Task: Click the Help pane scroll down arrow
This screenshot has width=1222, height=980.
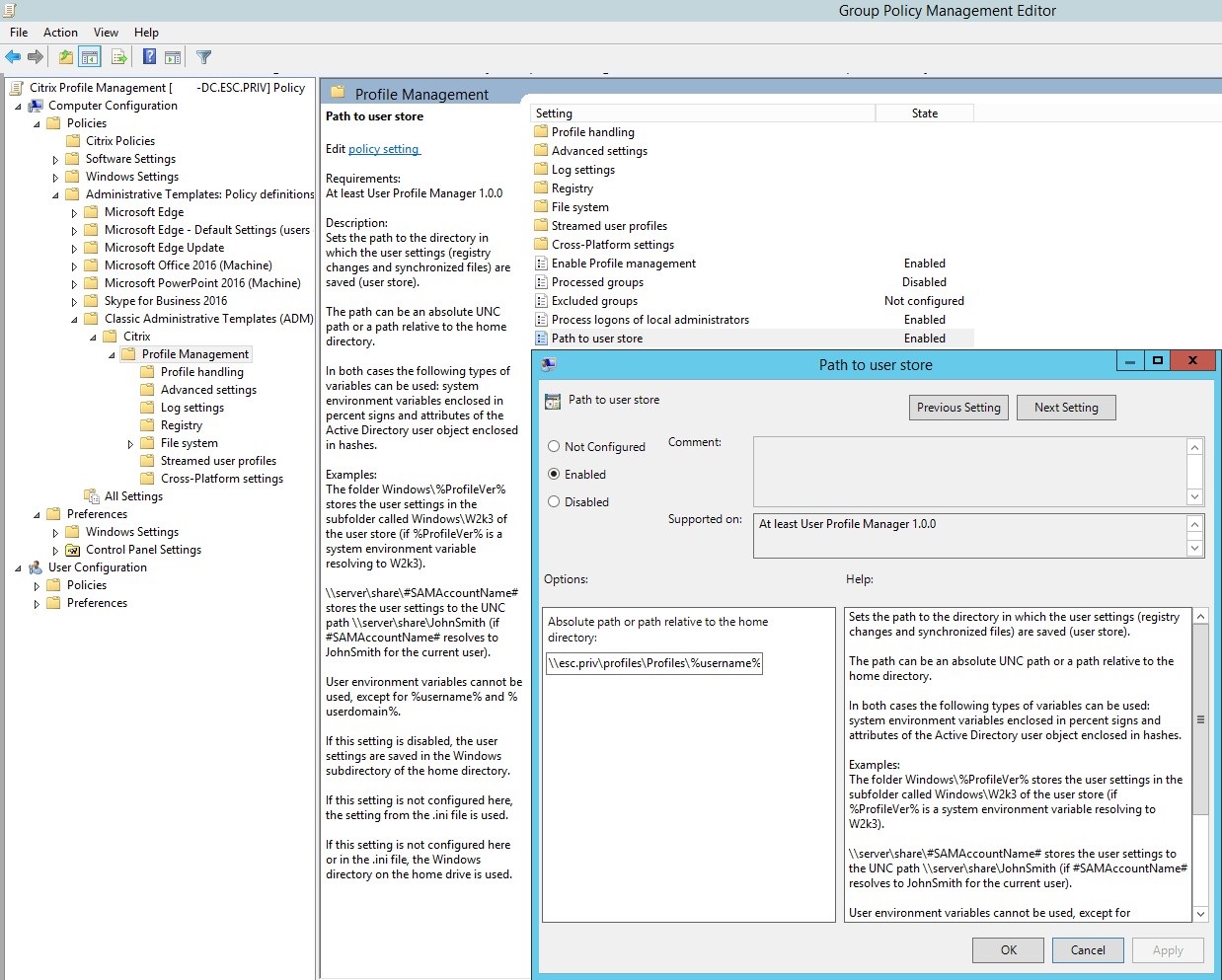Action: 1200,914
